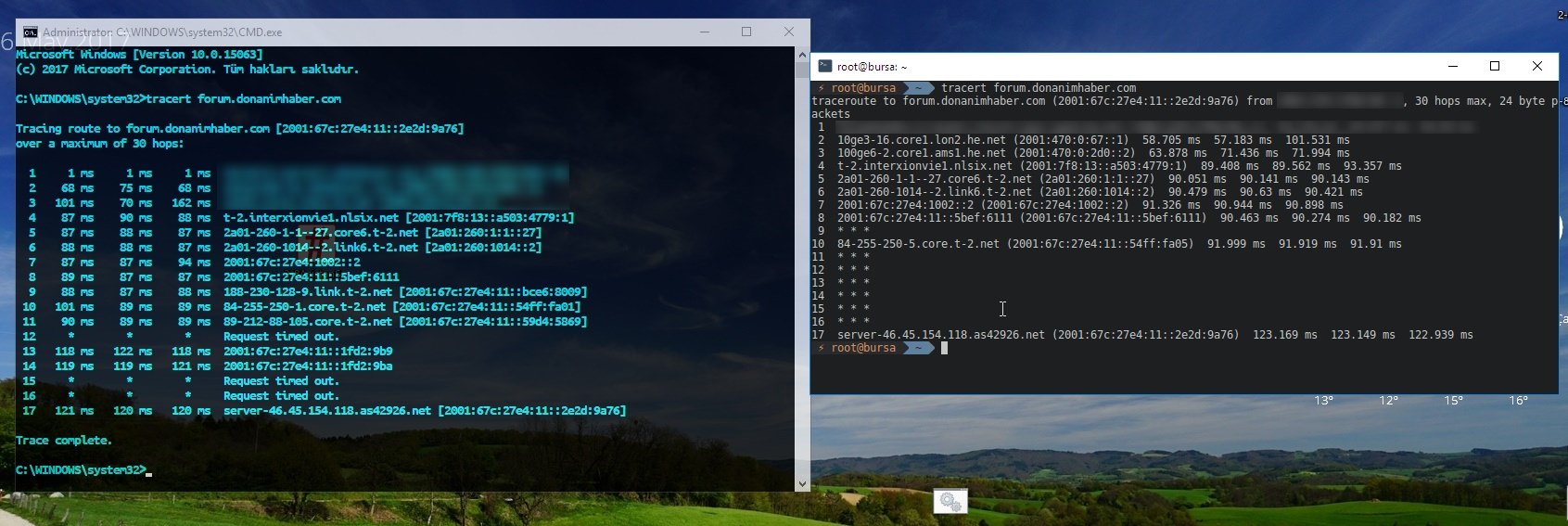Click the 'root@bursa: ~' window title
The width and height of the screenshot is (1568, 526).
873,67
